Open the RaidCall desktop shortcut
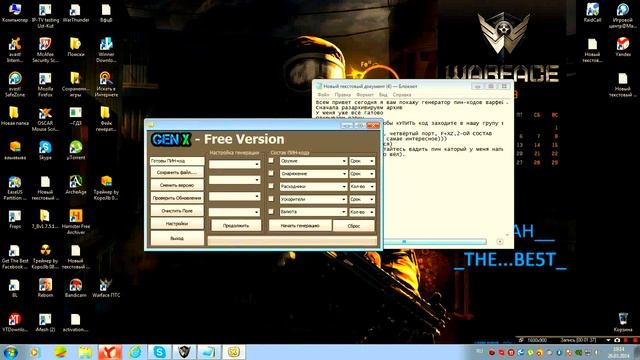640x360 pixels. (x=592, y=13)
